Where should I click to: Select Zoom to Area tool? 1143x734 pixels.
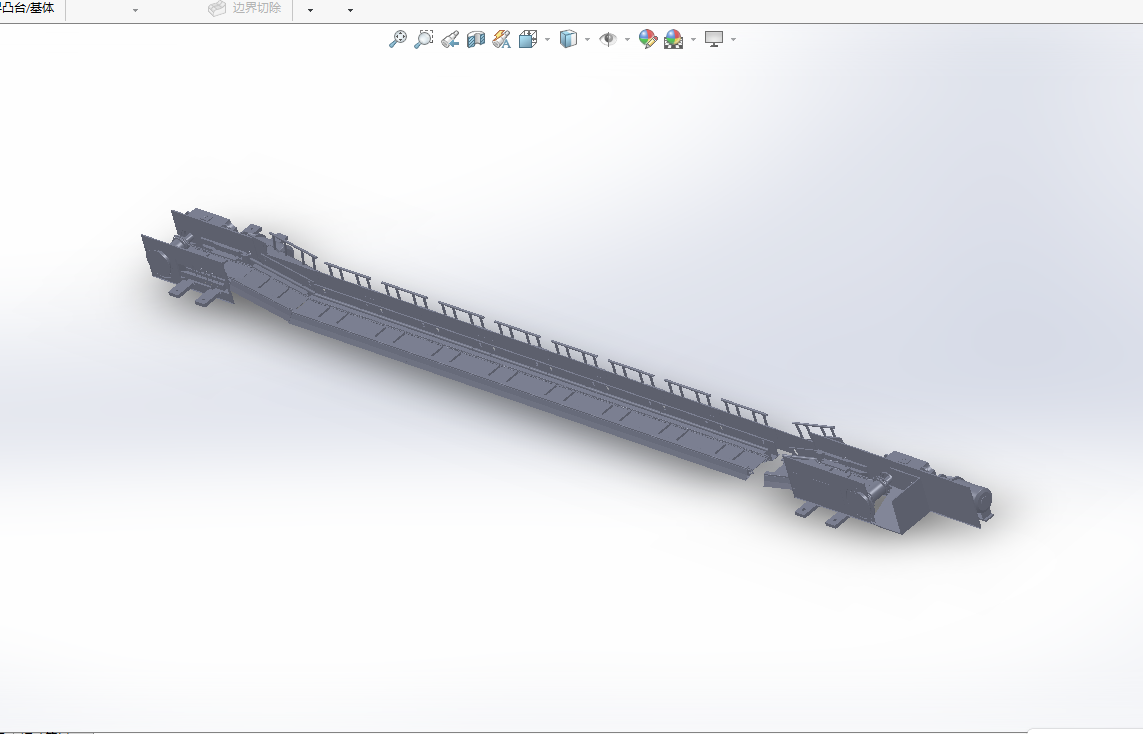pos(424,39)
